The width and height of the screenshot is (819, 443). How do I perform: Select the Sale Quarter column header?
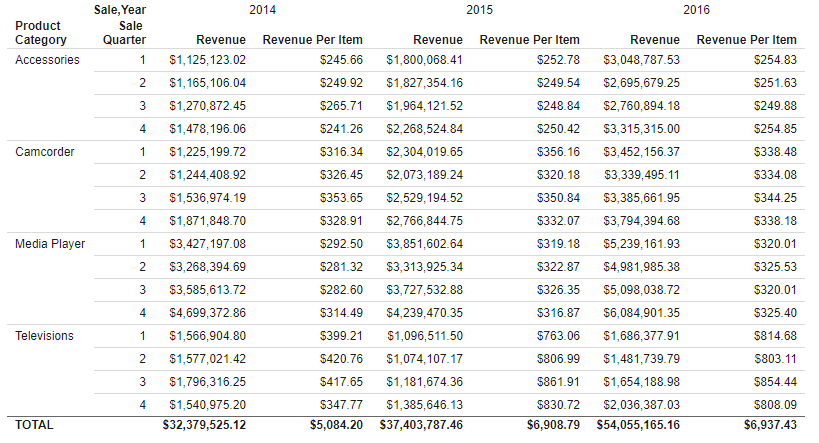(x=125, y=33)
